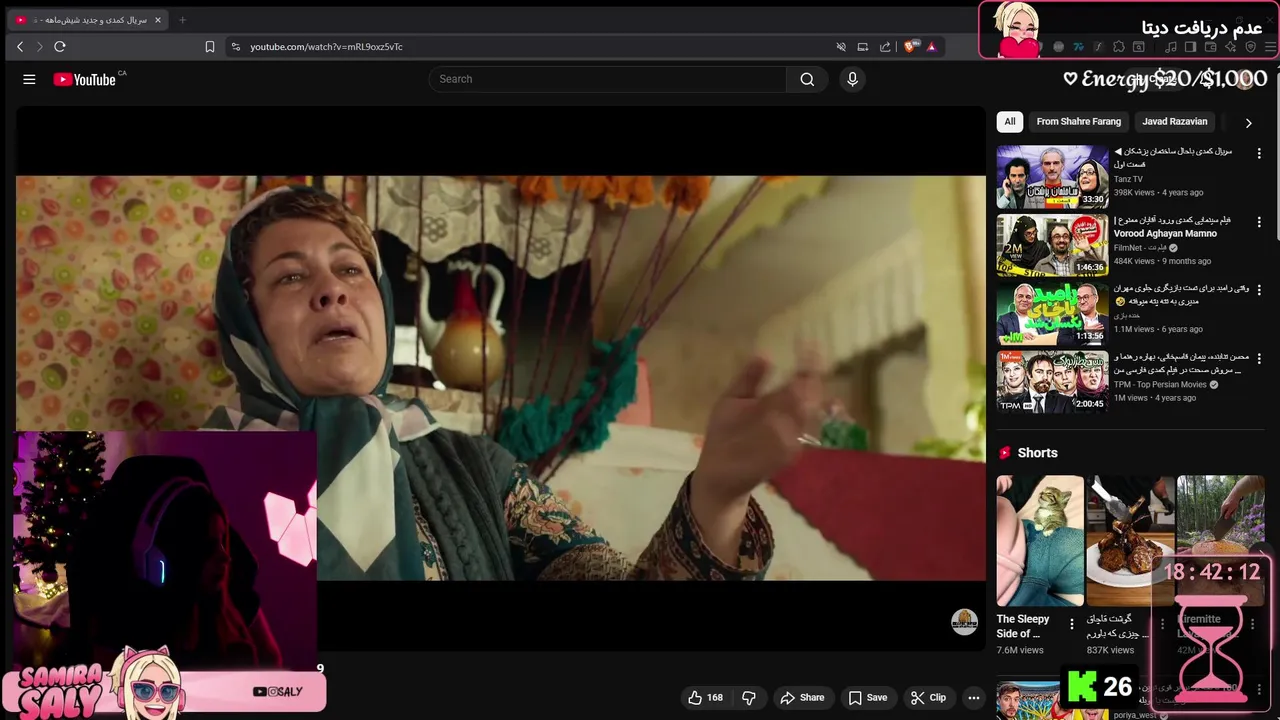This screenshot has width=1280, height=720.
Task: Click the Shorts section heading
Action: [1037, 453]
